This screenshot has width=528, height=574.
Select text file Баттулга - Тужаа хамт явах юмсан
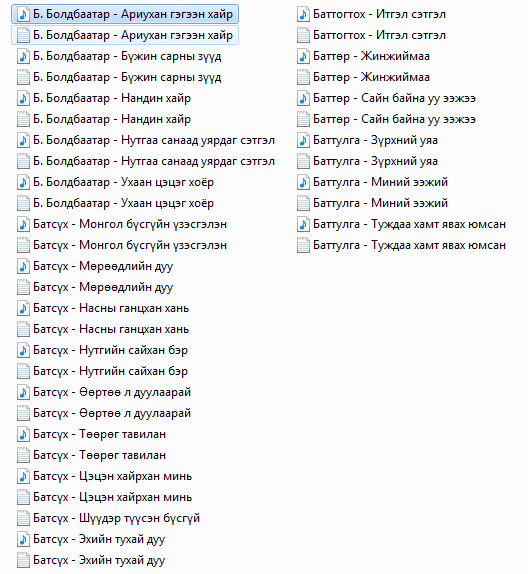[x=402, y=245]
